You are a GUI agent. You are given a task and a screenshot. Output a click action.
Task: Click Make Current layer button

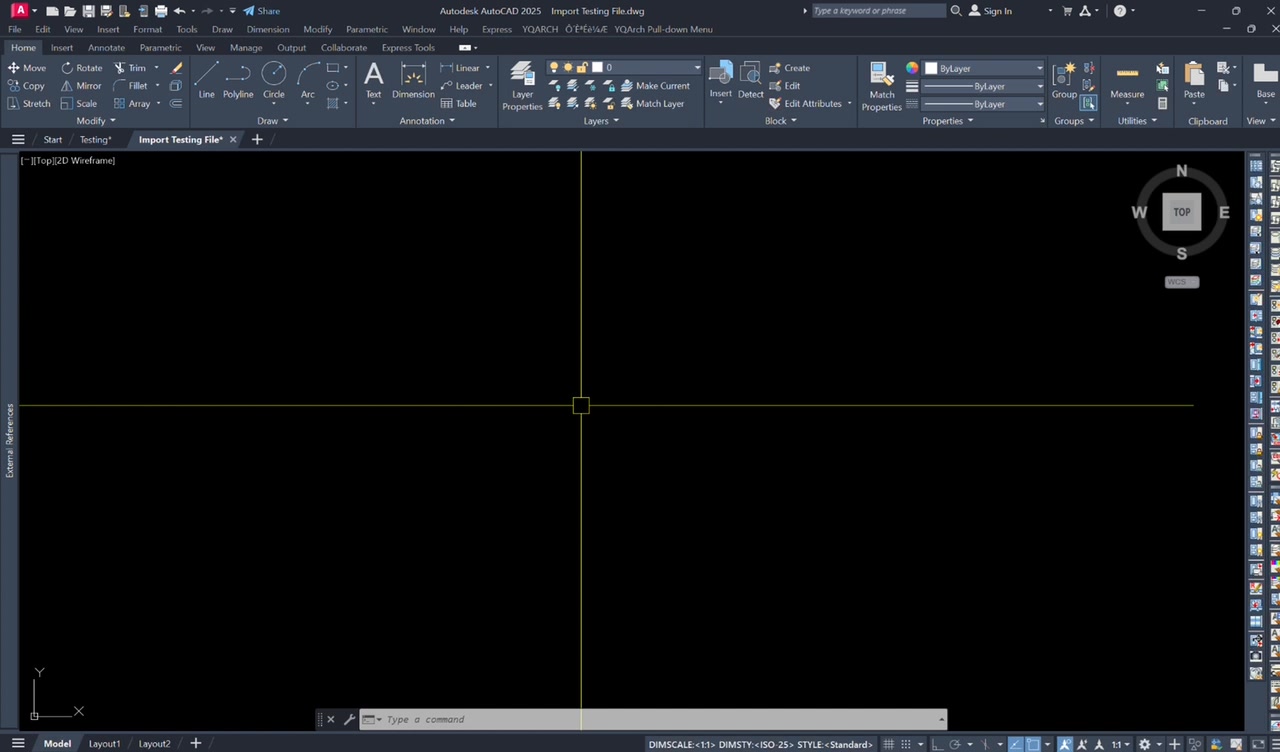tap(655, 86)
